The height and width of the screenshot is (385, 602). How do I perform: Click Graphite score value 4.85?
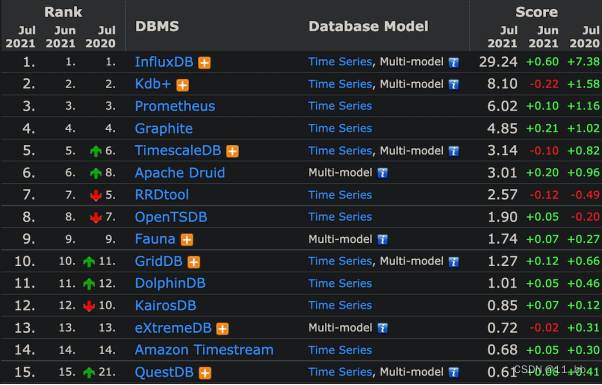(x=502, y=129)
